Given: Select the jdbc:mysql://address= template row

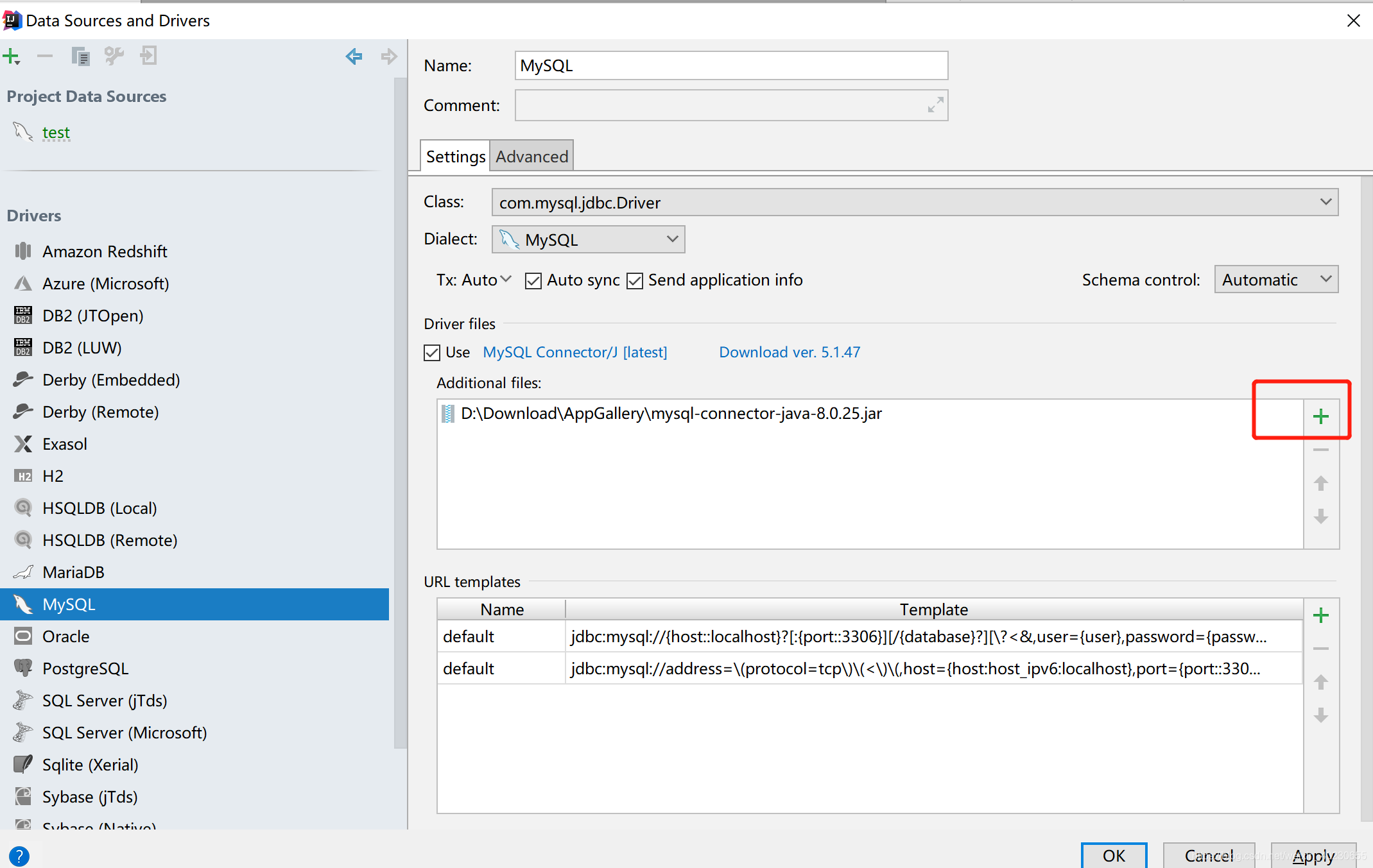Looking at the screenshot, I should (x=870, y=668).
